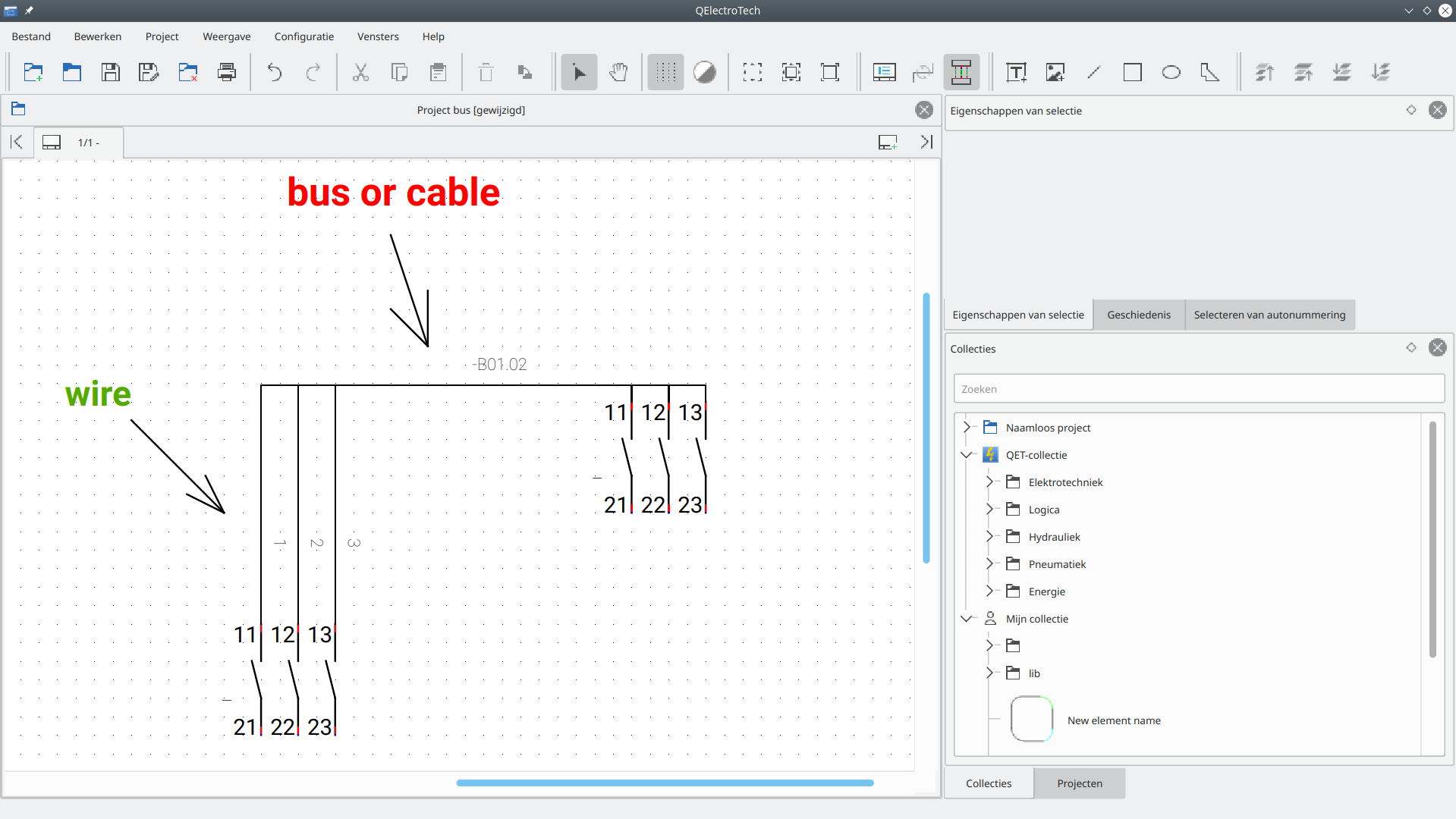Select the Add image tool

[x=1055, y=73]
